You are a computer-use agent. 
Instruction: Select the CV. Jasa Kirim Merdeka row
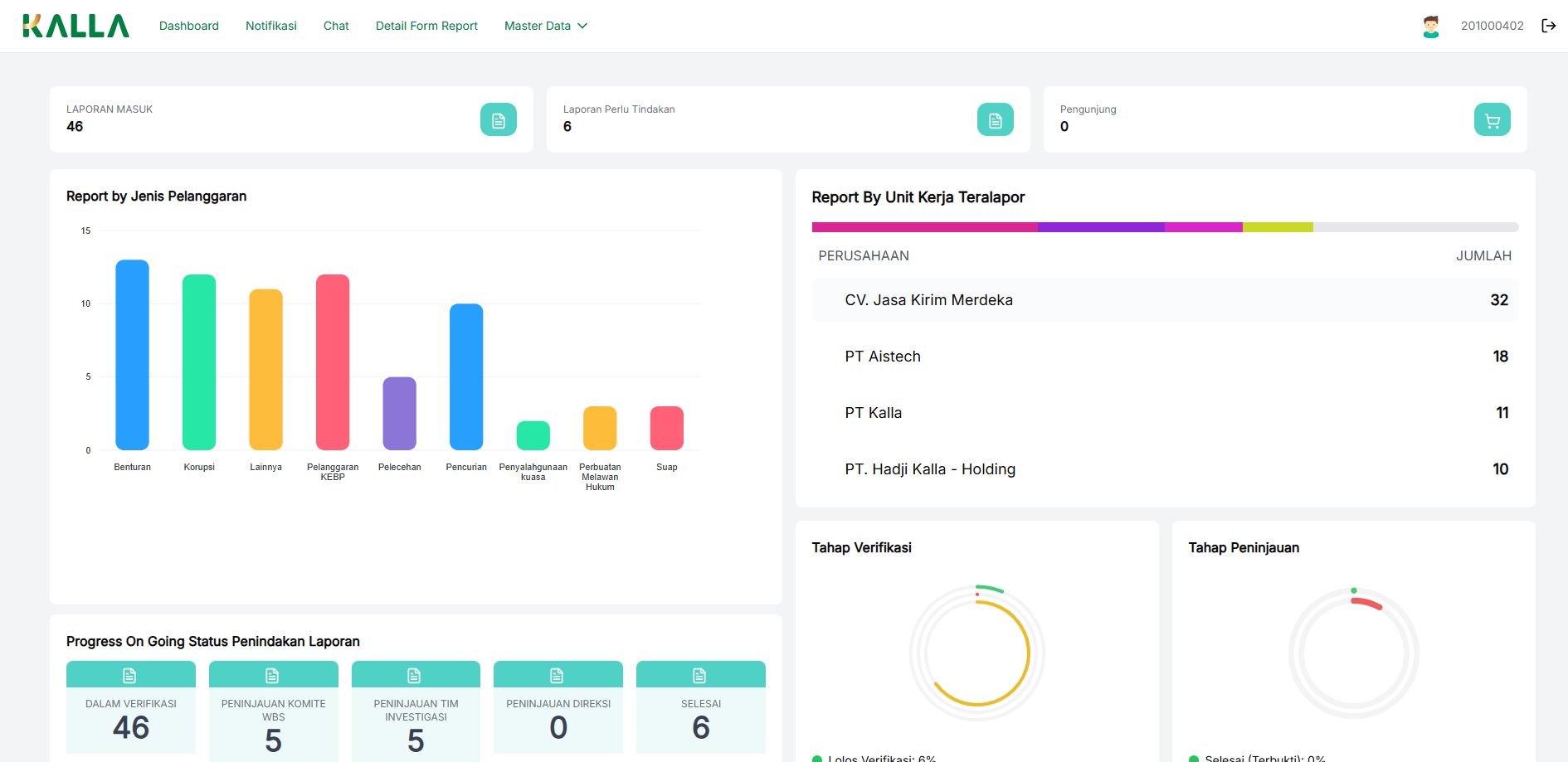point(1164,300)
